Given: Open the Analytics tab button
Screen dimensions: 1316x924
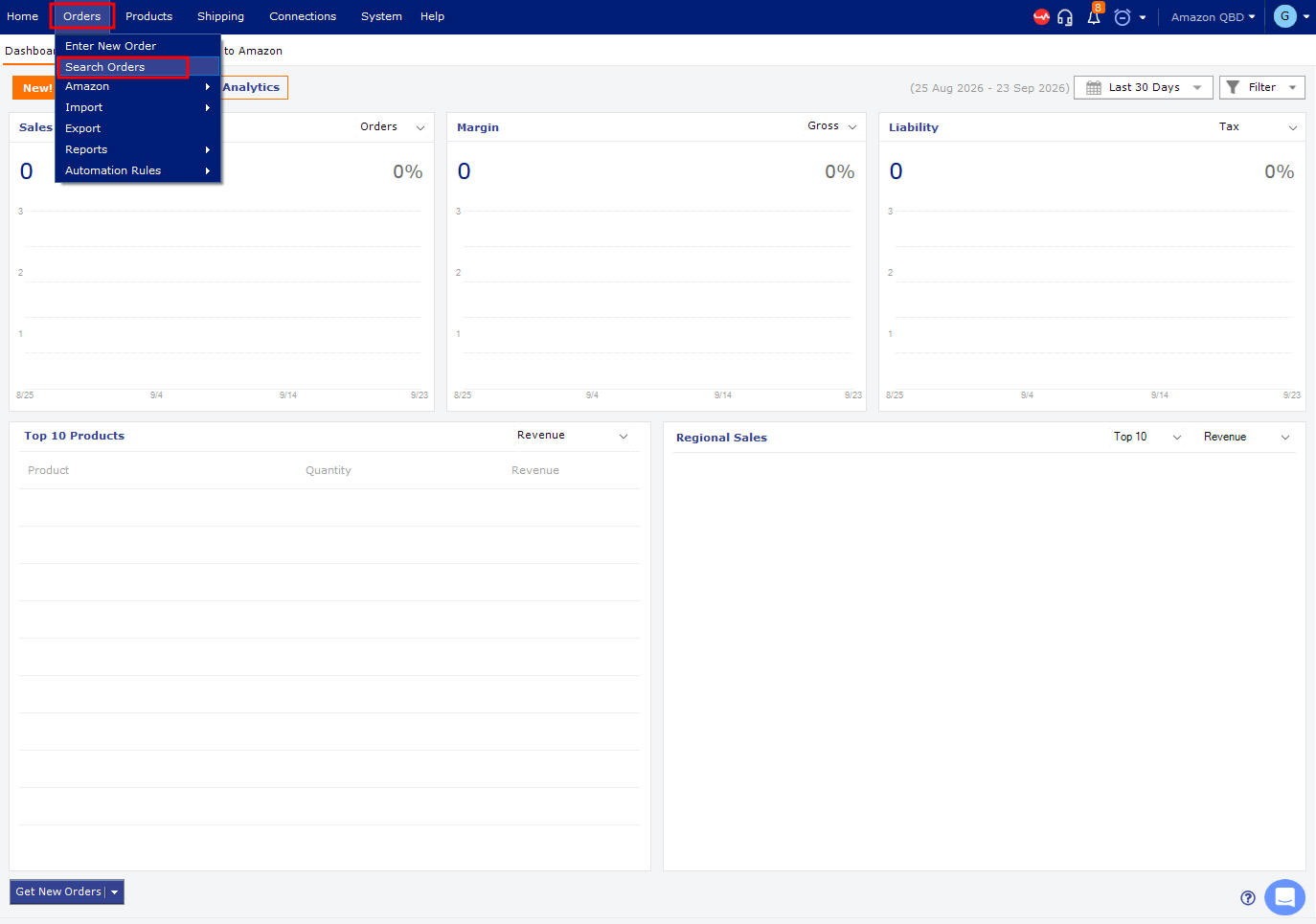Looking at the screenshot, I should tap(252, 87).
